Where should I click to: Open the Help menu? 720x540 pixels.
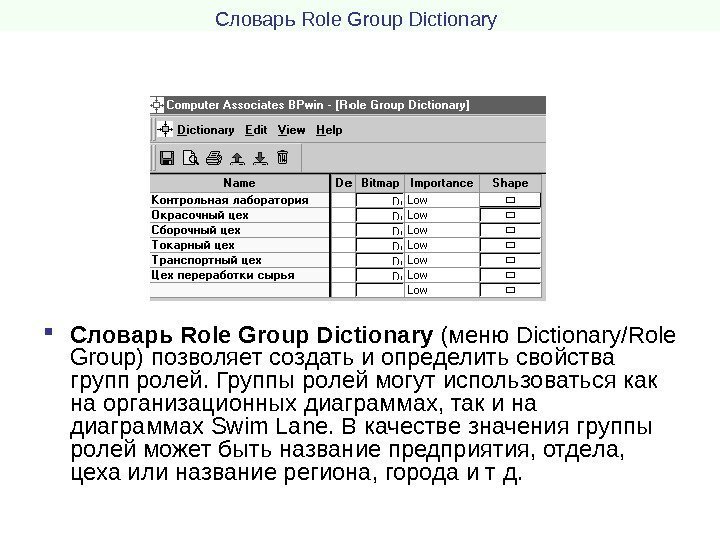[x=329, y=130]
